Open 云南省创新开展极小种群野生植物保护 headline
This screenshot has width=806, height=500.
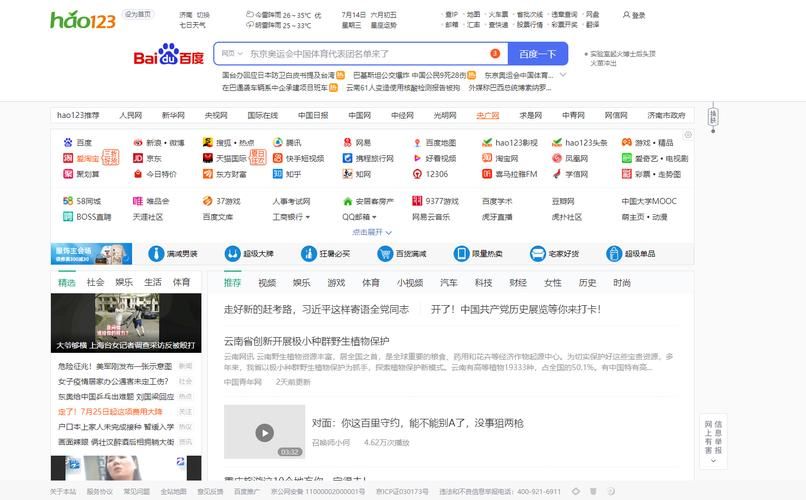pyautogui.click(x=306, y=341)
